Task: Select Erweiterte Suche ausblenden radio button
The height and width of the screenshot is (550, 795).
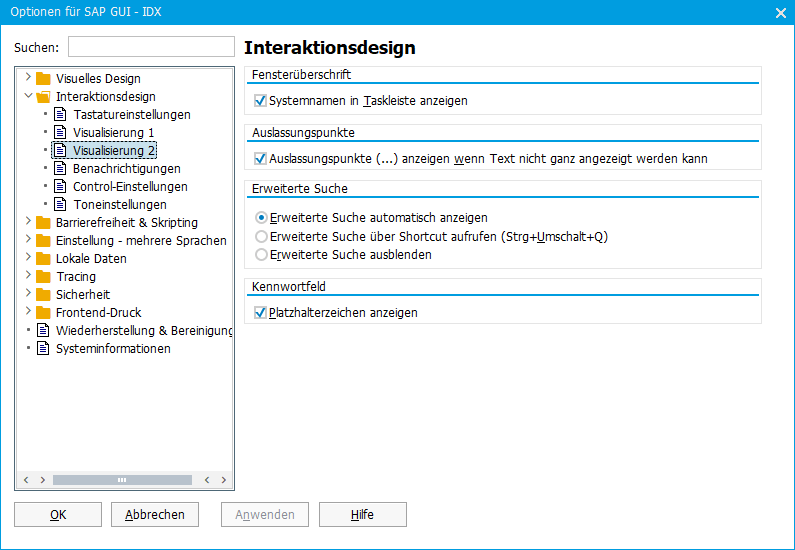Action: [x=261, y=254]
